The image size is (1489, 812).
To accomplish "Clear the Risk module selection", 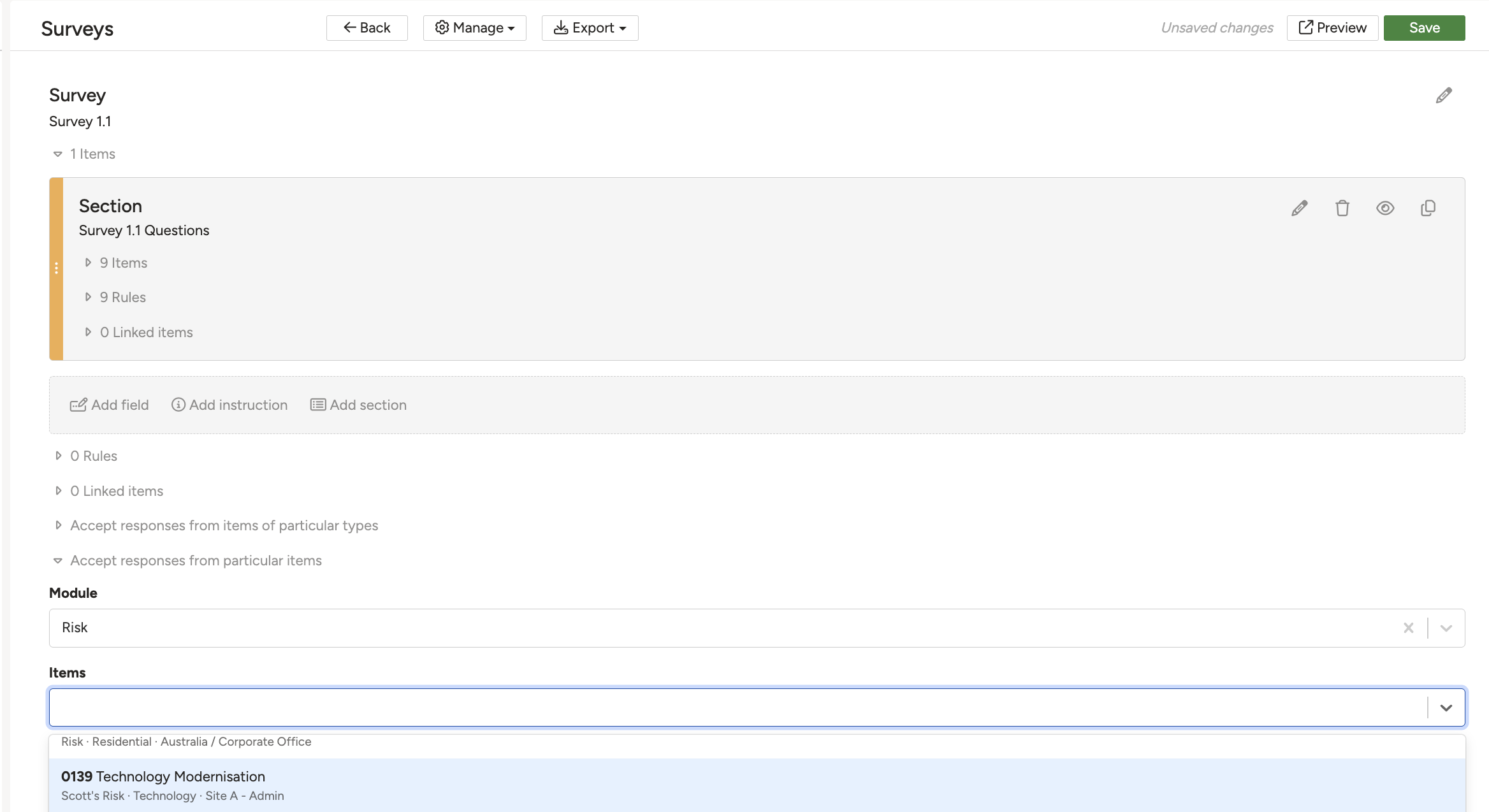I will pyautogui.click(x=1409, y=628).
